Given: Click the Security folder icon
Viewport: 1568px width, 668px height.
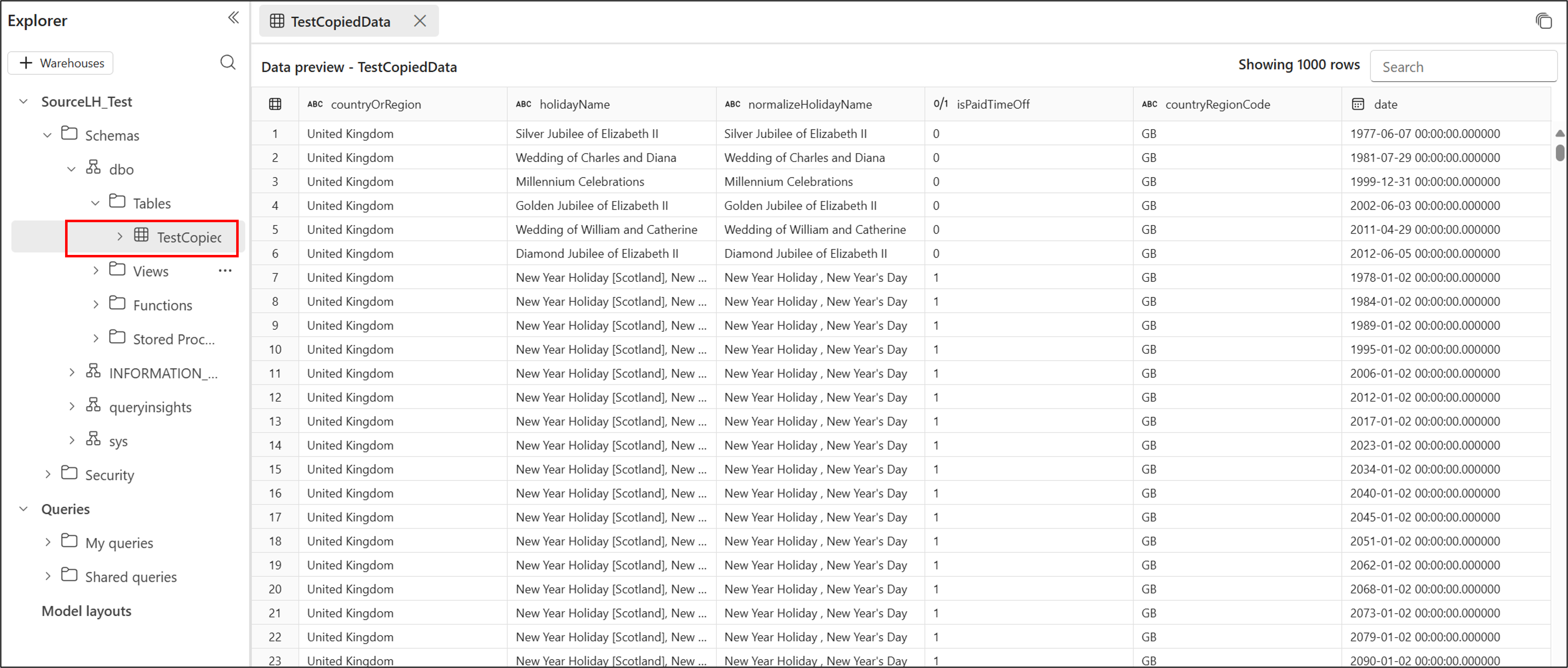Looking at the screenshot, I should [69, 473].
